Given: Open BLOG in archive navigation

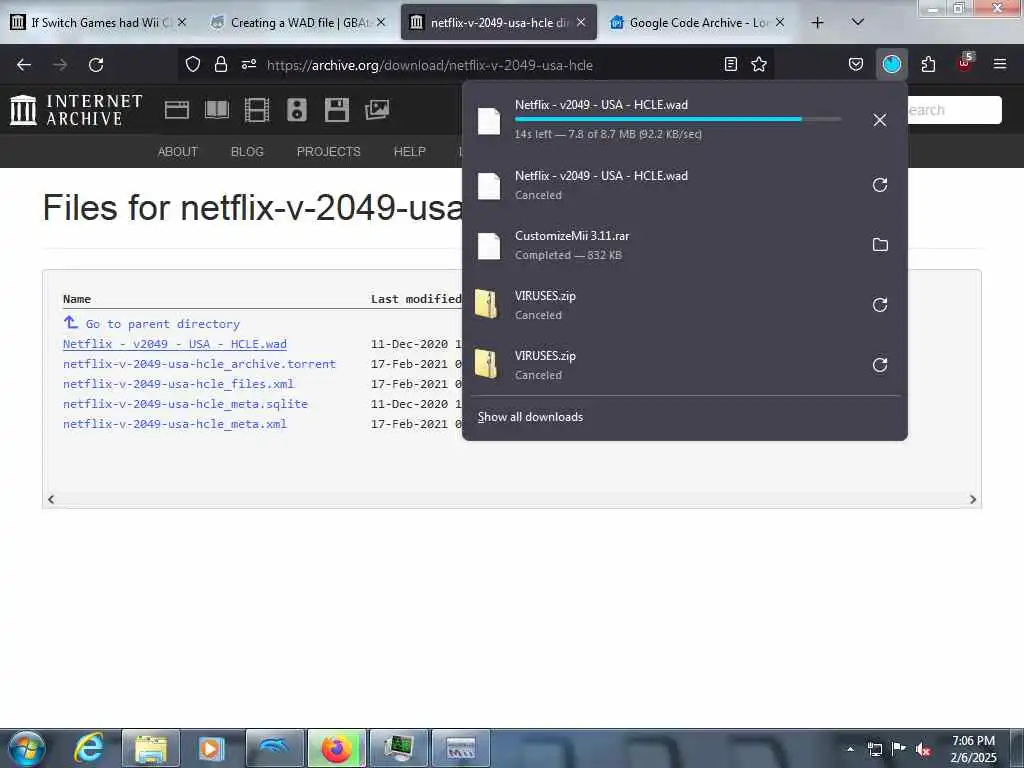Looking at the screenshot, I should (248, 152).
